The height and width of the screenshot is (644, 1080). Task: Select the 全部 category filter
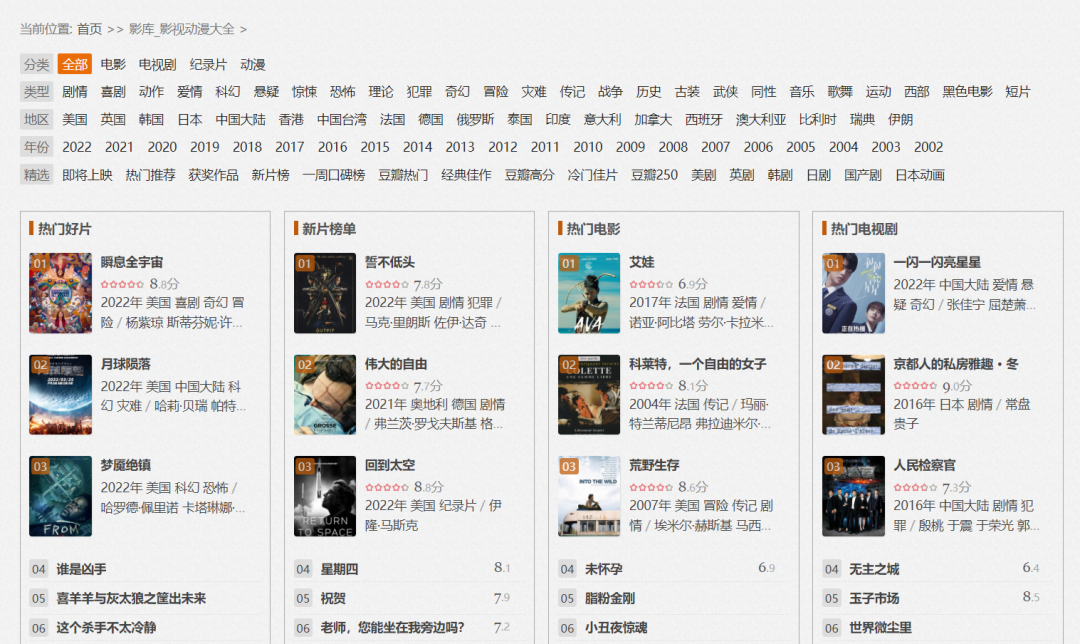(x=74, y=64)
